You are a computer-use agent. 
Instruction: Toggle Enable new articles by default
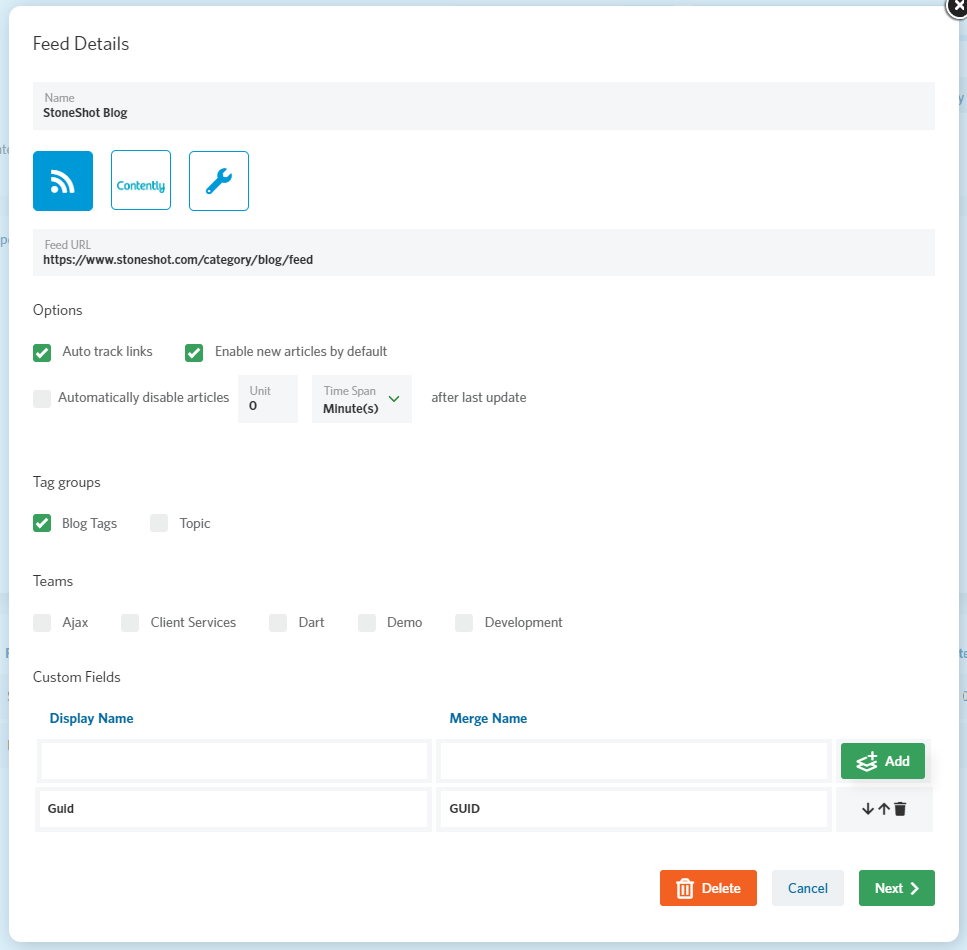pos(194,353)
